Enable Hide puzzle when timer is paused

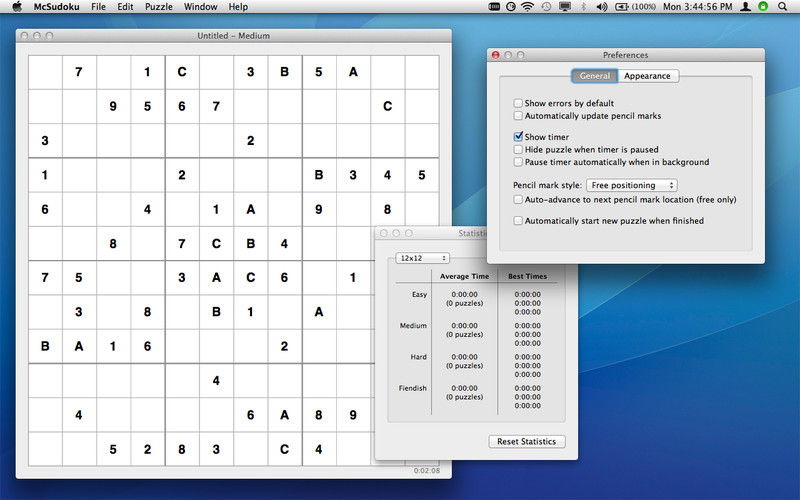click(x=518, y=149)
